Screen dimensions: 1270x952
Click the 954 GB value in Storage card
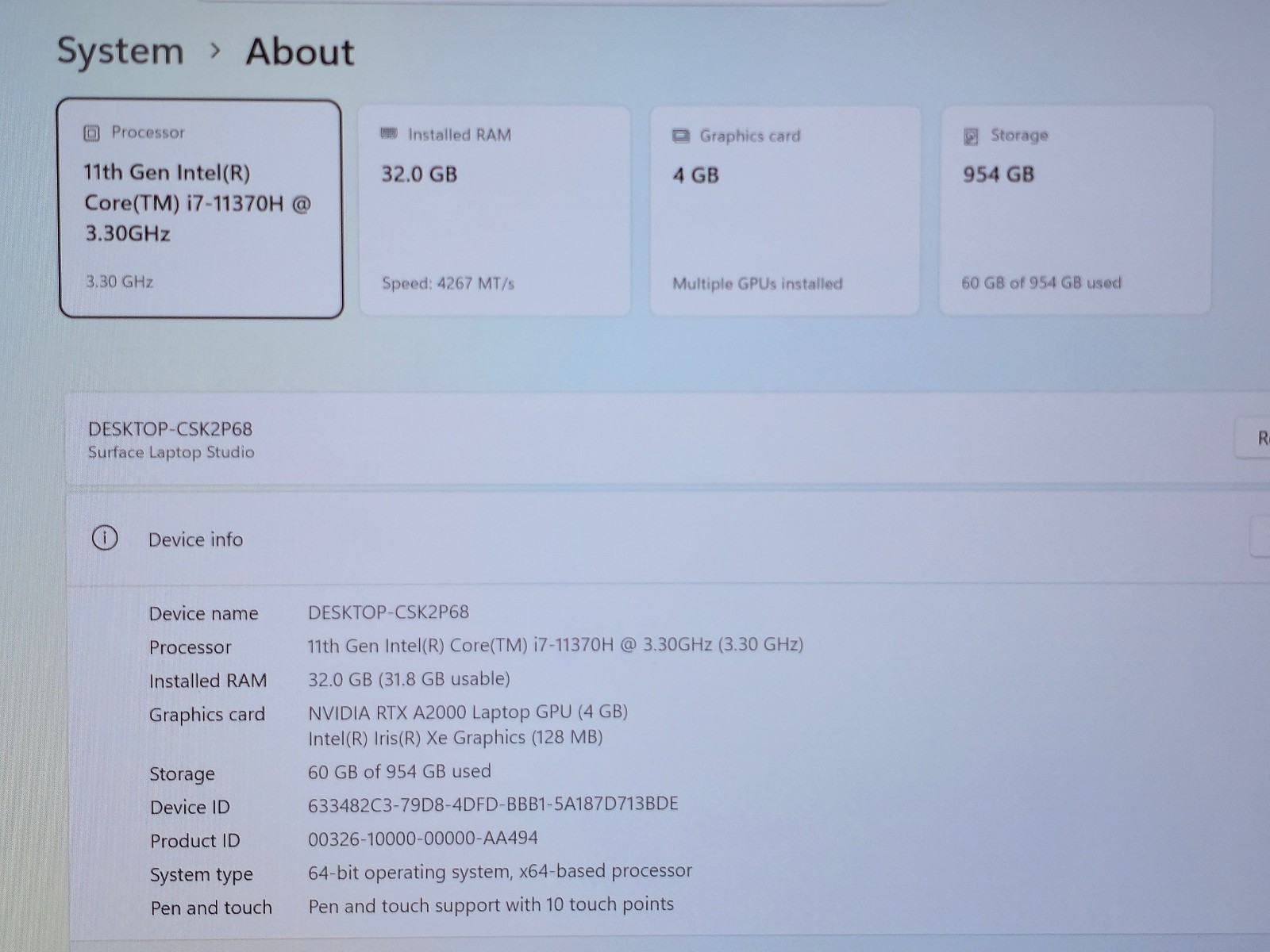[x=999, y=175]
